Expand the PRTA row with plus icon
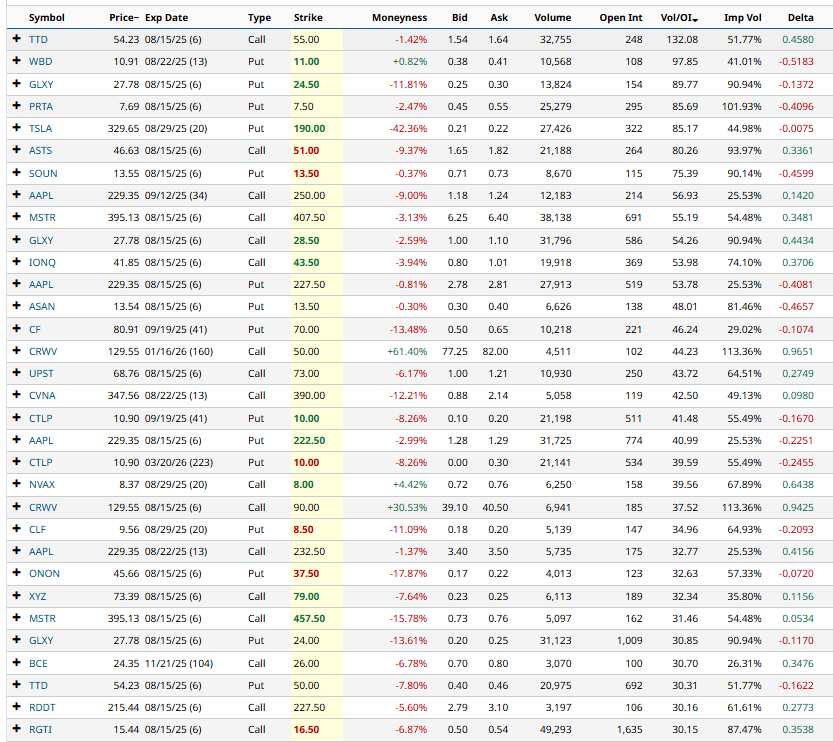 pyautogui.click(x=16, y=106)
